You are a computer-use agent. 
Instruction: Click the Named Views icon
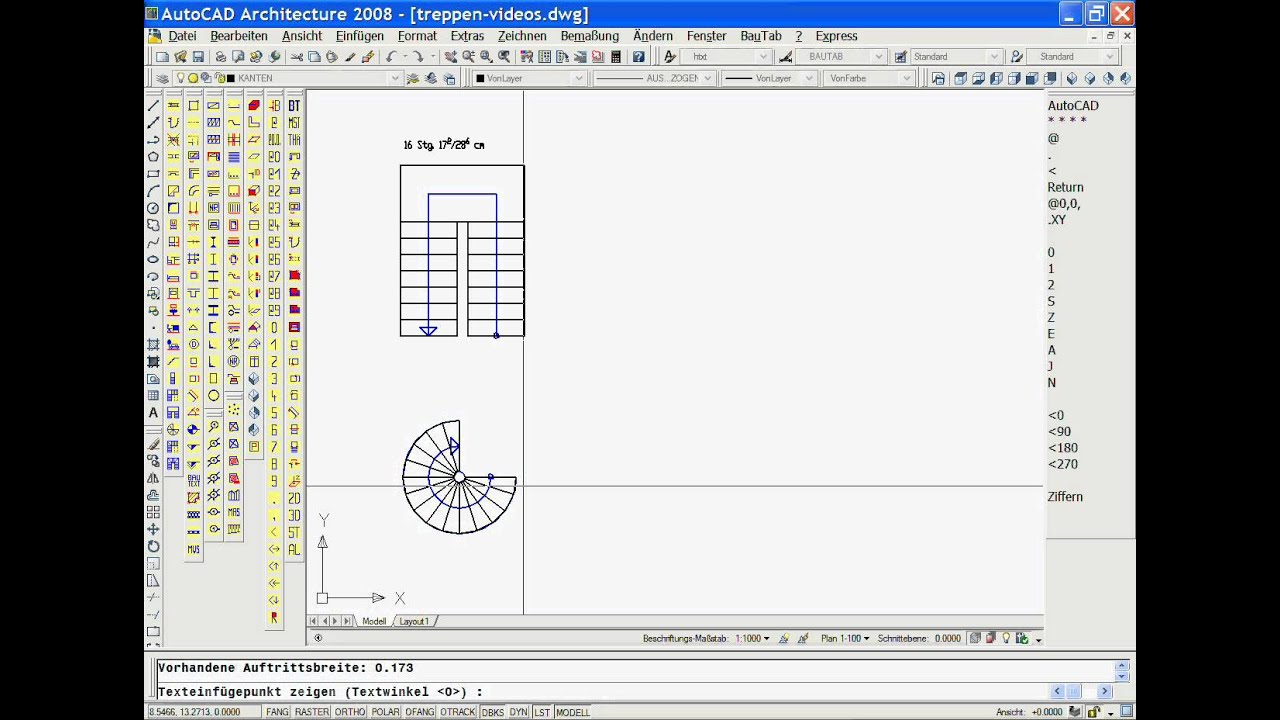[938, 78]
